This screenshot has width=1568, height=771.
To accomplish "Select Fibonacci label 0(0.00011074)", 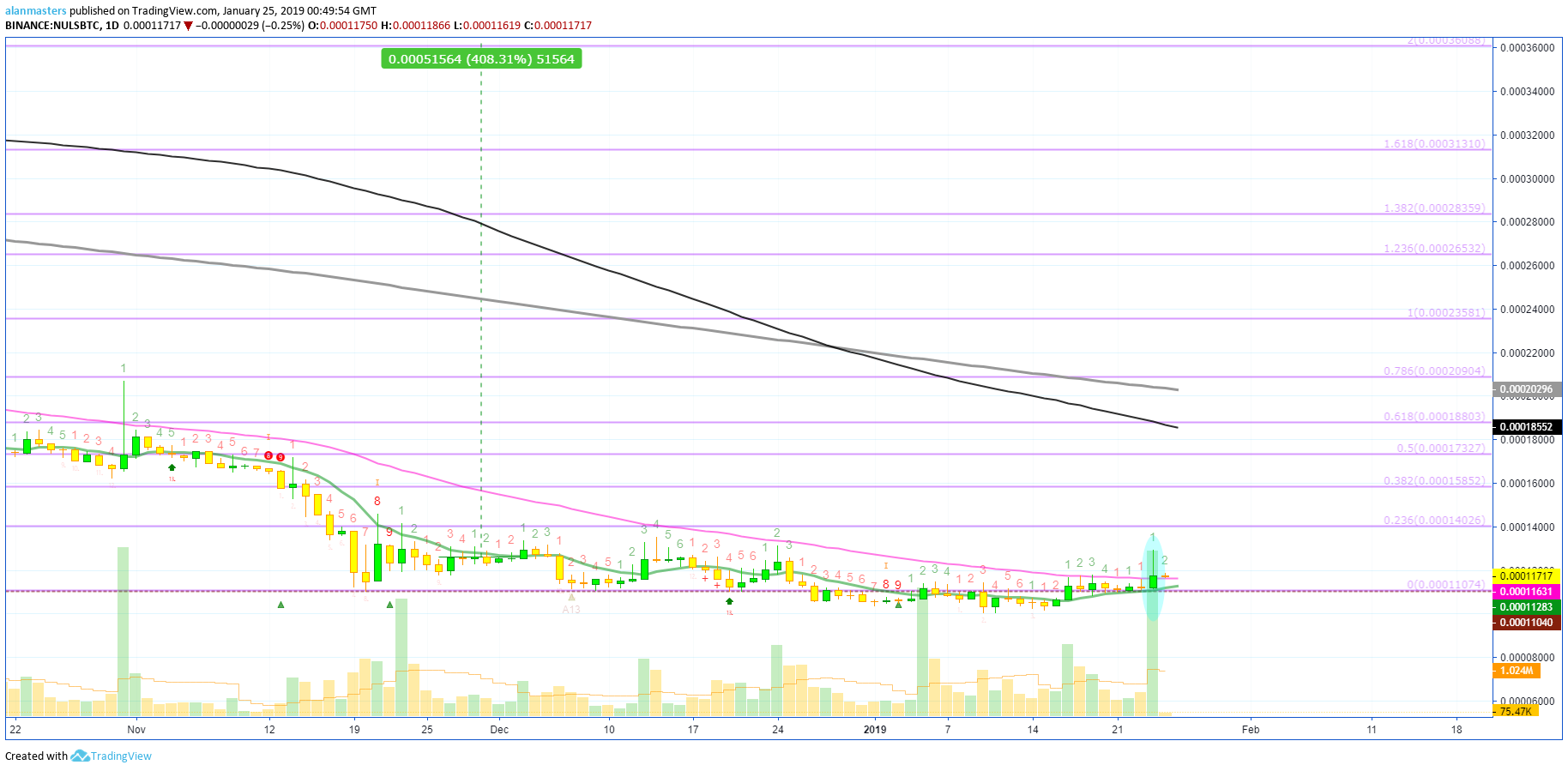I will (1446, 584).
